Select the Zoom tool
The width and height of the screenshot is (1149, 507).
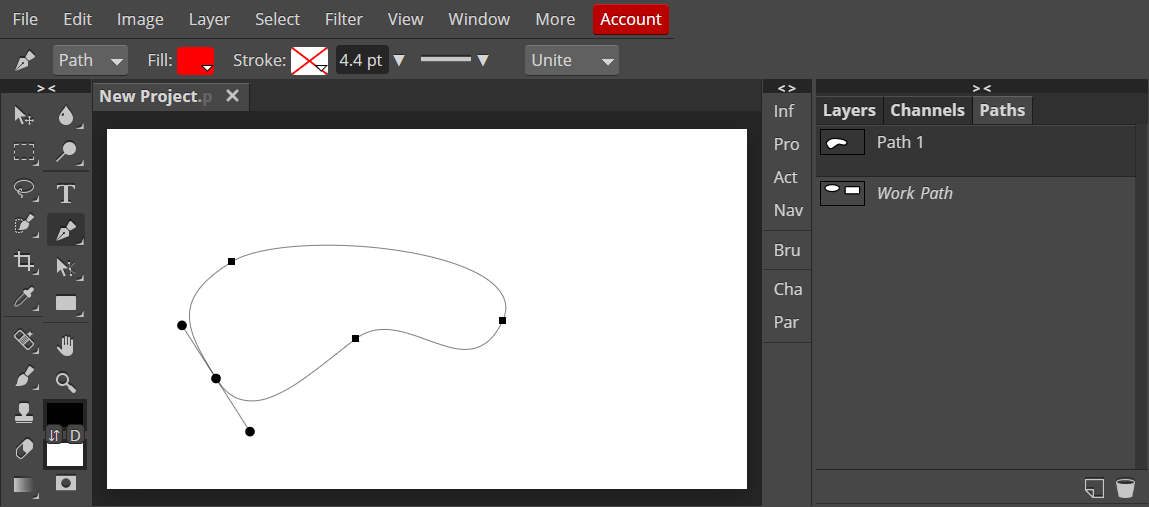pos(67,381)
